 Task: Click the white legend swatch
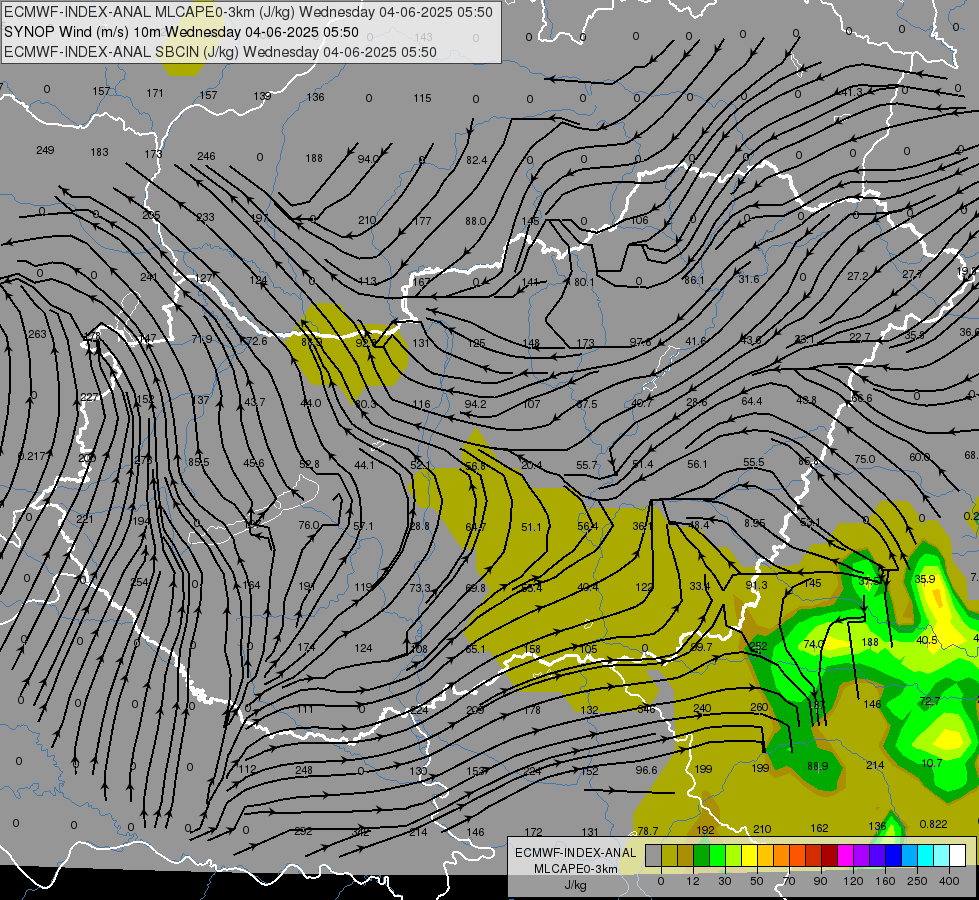[958, 856]
